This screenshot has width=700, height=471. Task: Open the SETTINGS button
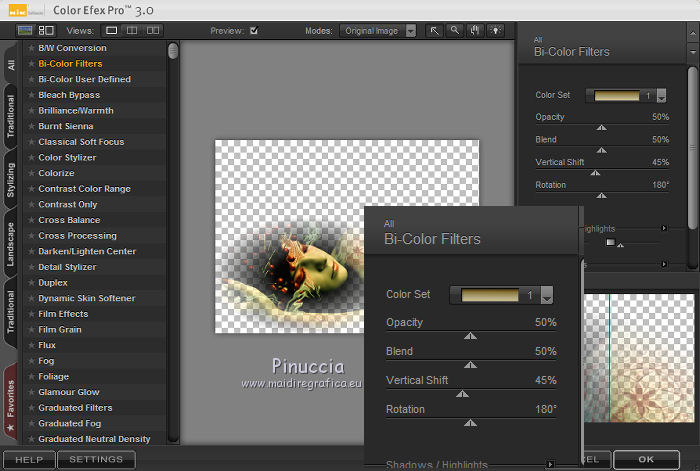coord(96,459)
